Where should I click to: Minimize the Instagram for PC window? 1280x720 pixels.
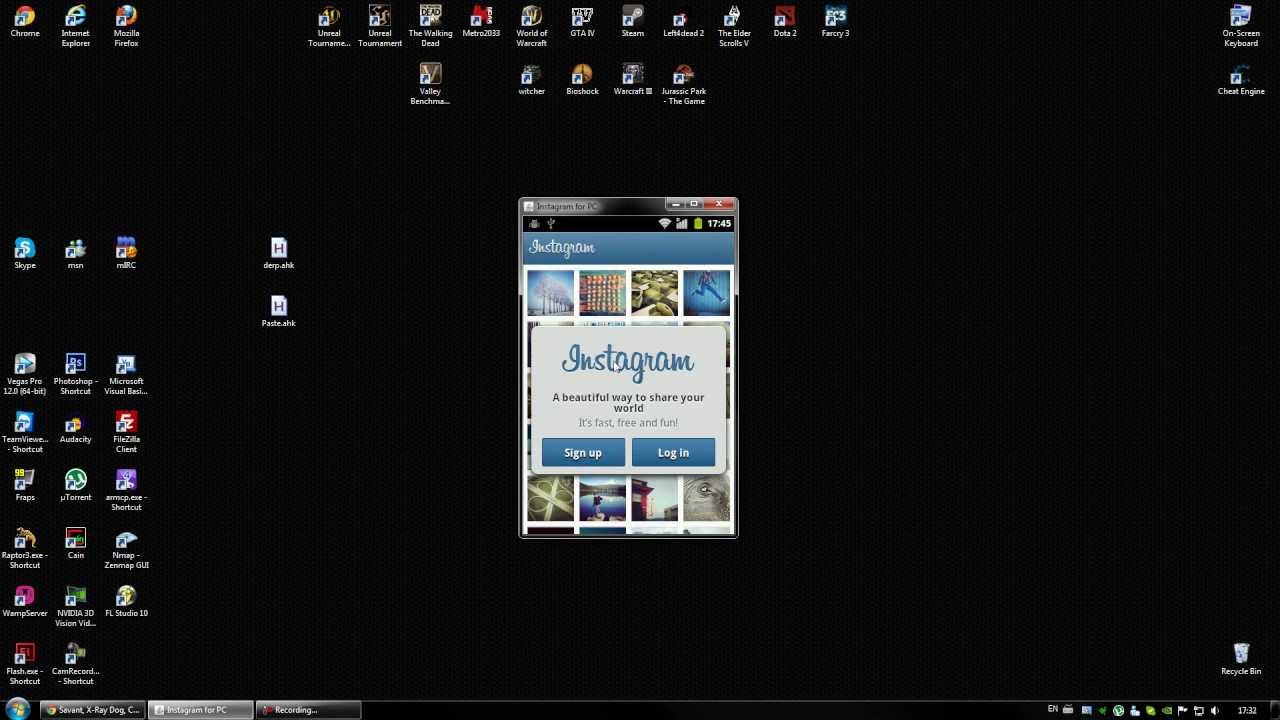click(x=676, y=204)
